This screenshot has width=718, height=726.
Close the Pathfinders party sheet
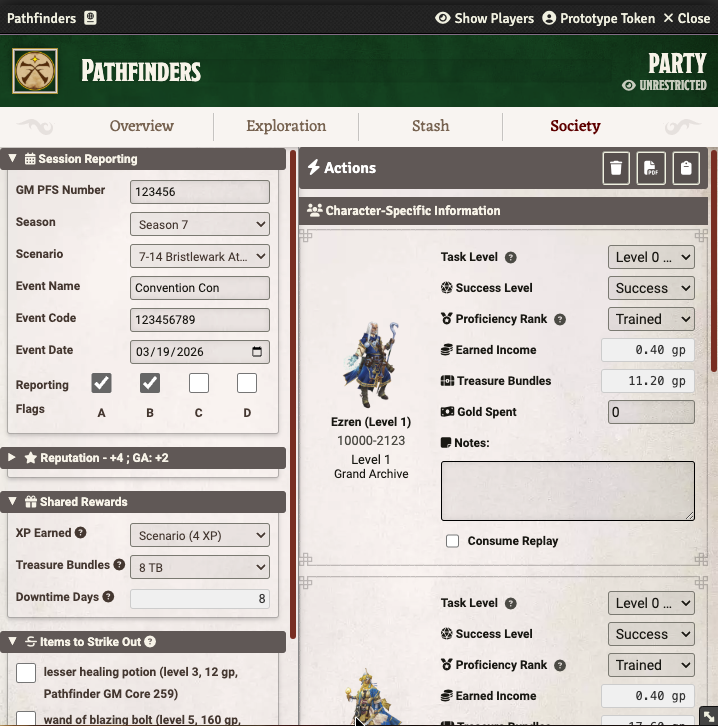687,18
